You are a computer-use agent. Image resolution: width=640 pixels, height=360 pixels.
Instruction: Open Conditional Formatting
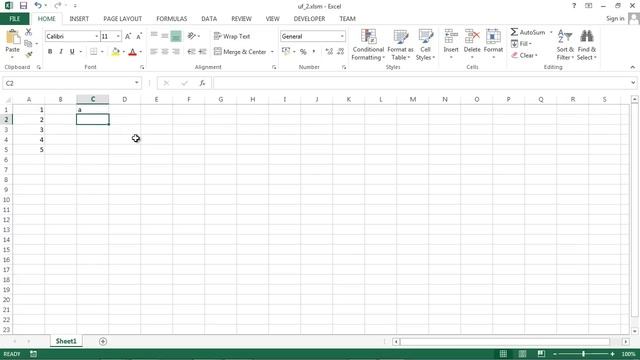pos(368,45)
